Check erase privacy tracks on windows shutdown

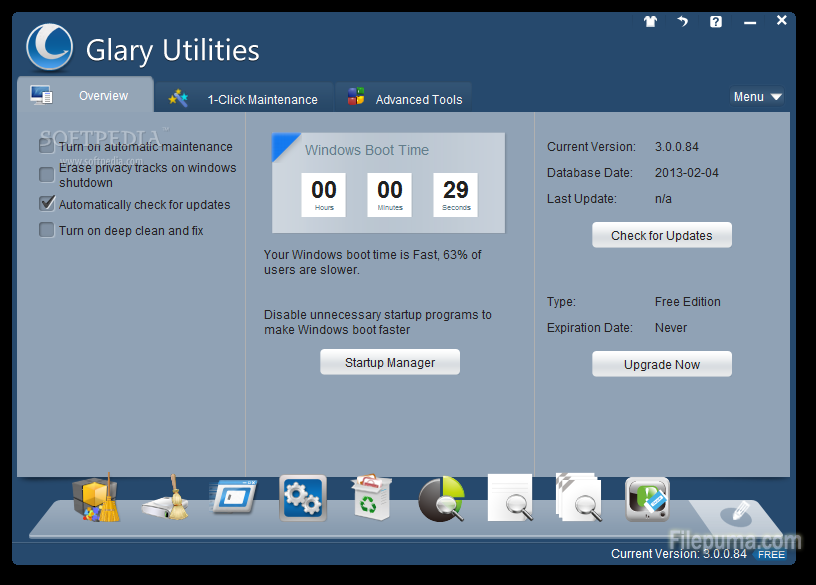coord(46,175)
